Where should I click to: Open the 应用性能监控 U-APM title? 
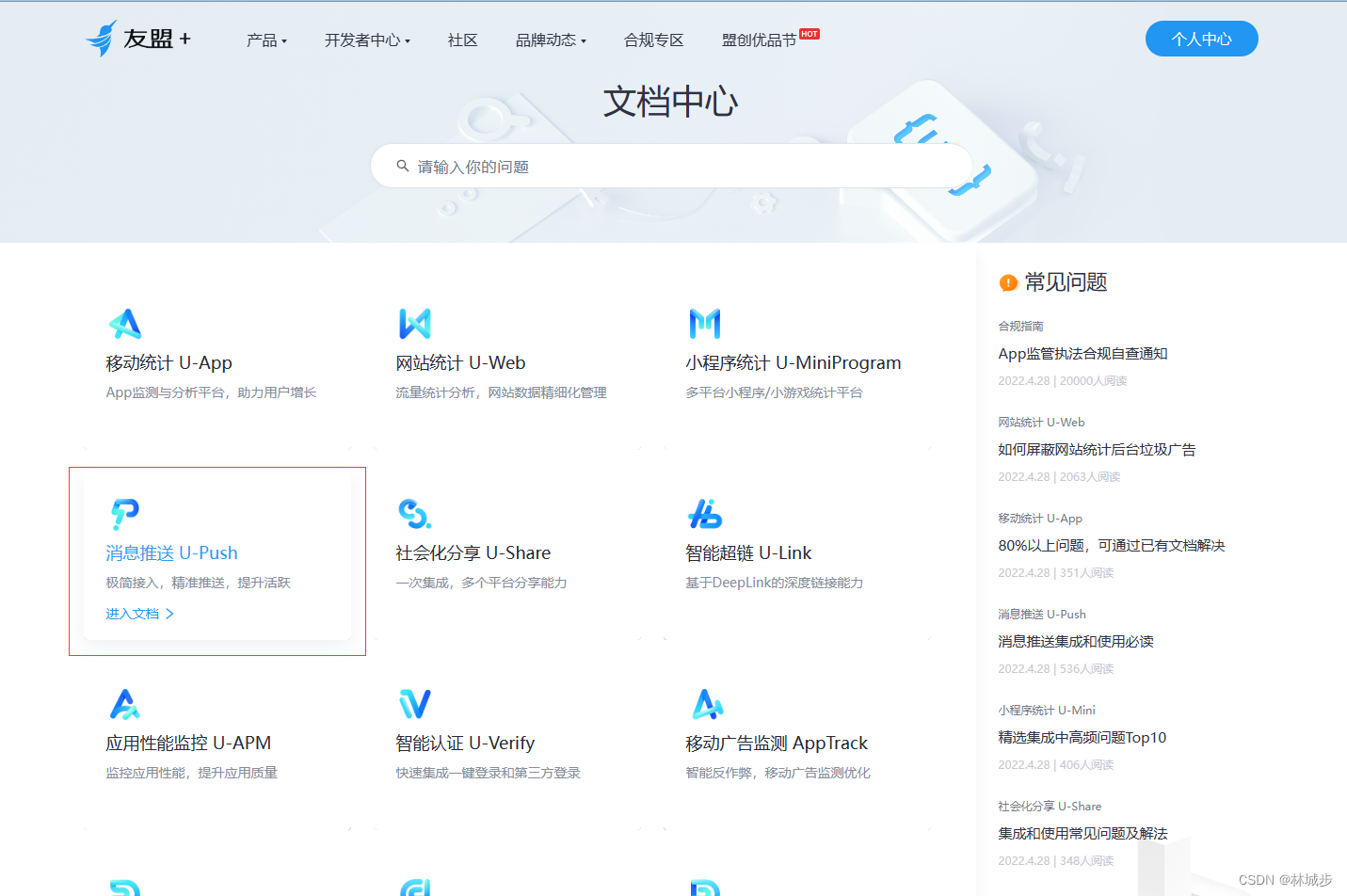188,743
